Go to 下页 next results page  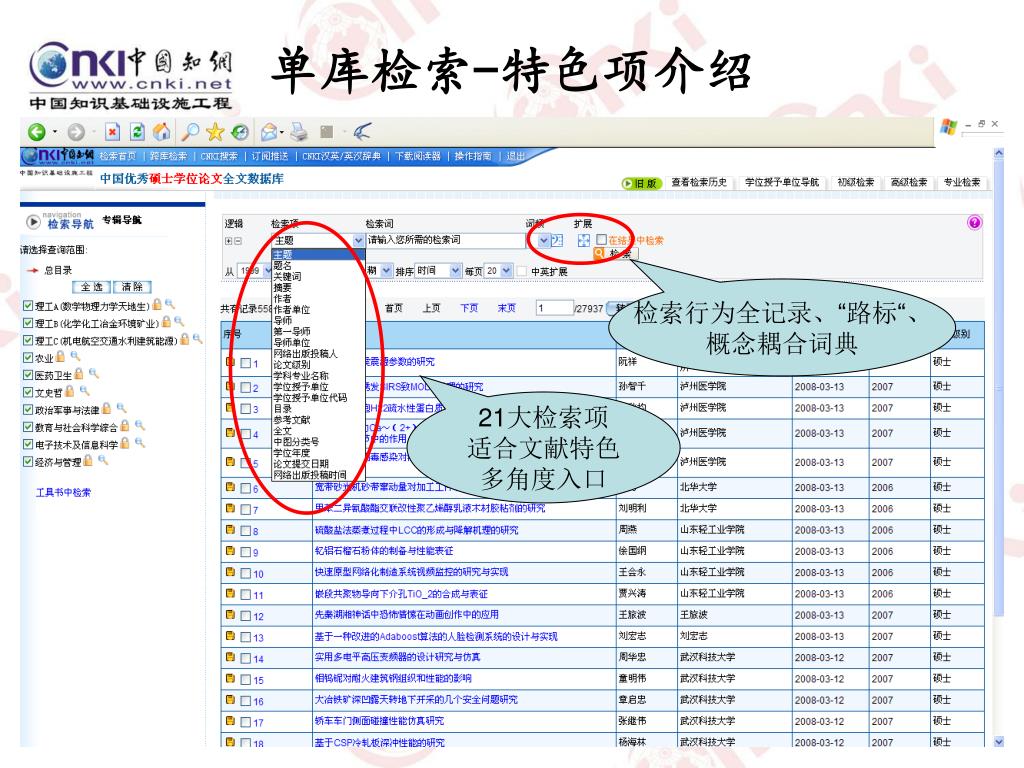[469, 308]
